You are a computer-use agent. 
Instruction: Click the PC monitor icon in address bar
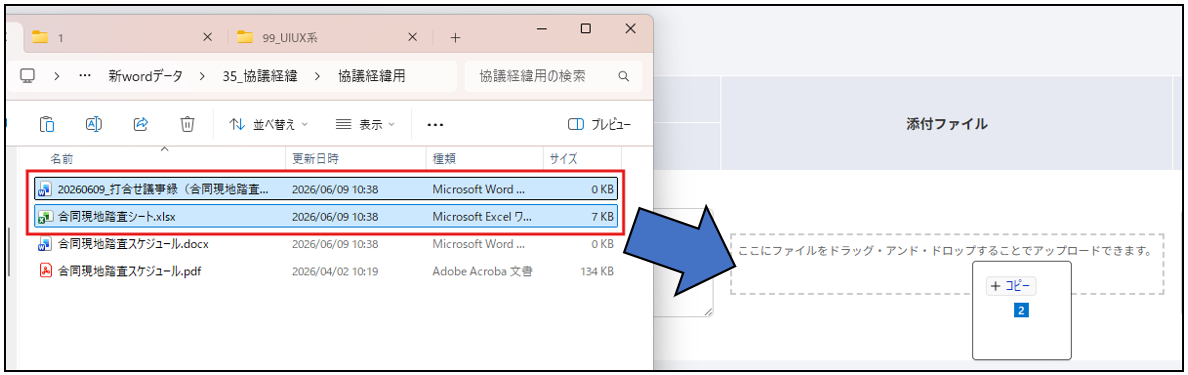28,76
